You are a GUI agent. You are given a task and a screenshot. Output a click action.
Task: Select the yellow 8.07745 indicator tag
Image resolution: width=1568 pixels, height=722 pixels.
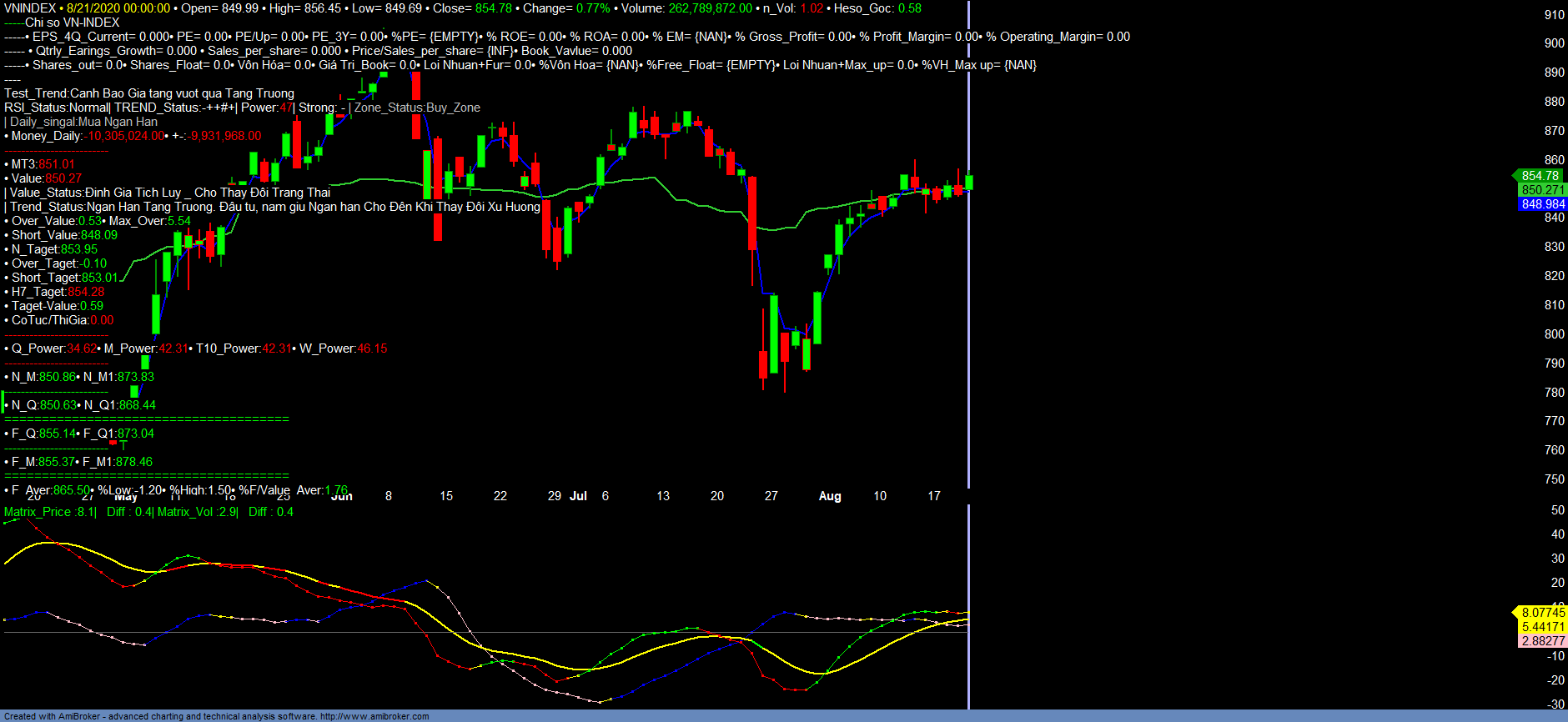(1542, 613)
